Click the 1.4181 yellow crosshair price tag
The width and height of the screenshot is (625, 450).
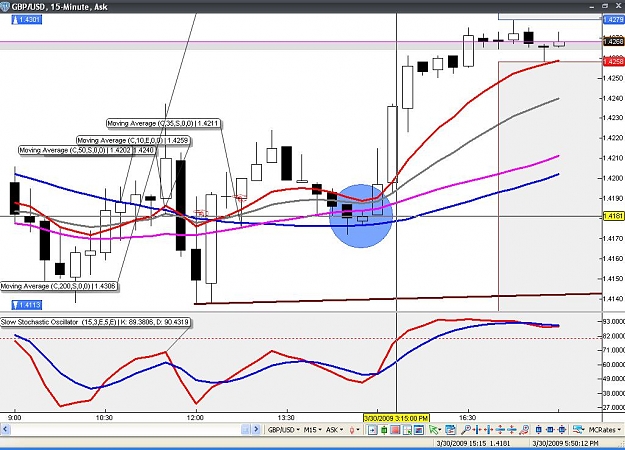[613, 216]
